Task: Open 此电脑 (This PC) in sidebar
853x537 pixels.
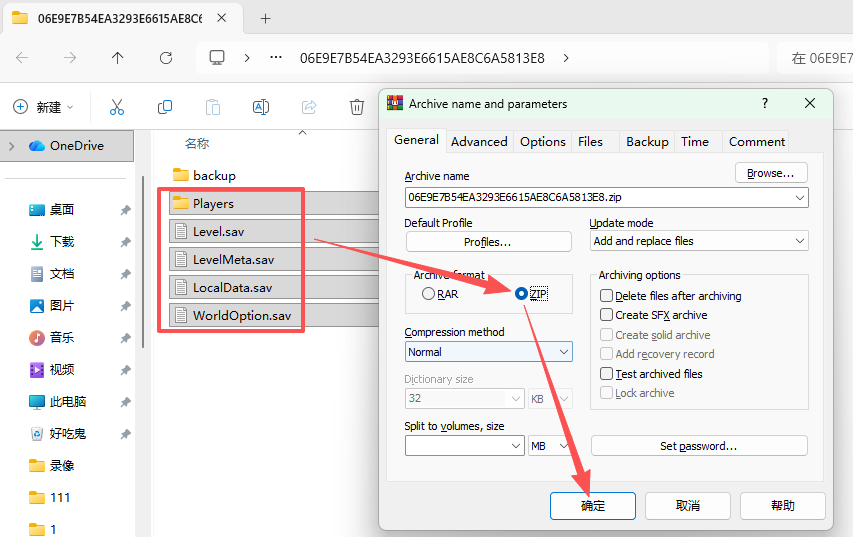Action: pyautogui.click(x=67, y=402)
